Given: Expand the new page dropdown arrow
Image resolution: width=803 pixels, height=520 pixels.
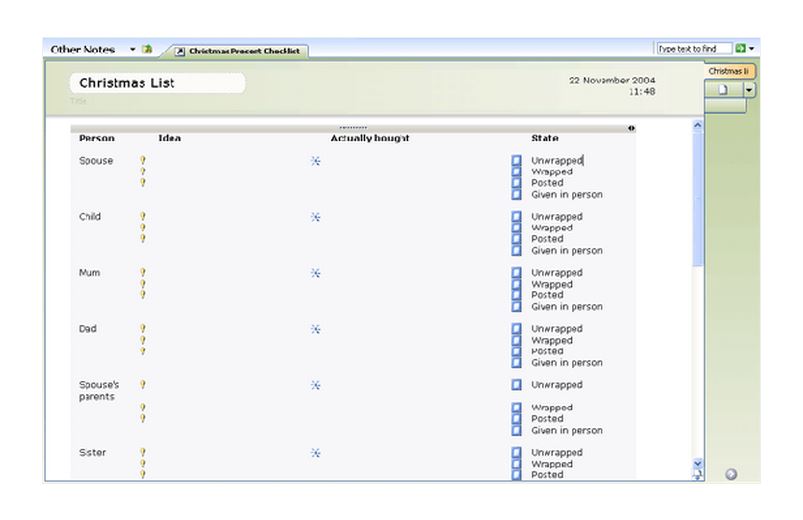Looking at the screenshot, I should 749,90.
